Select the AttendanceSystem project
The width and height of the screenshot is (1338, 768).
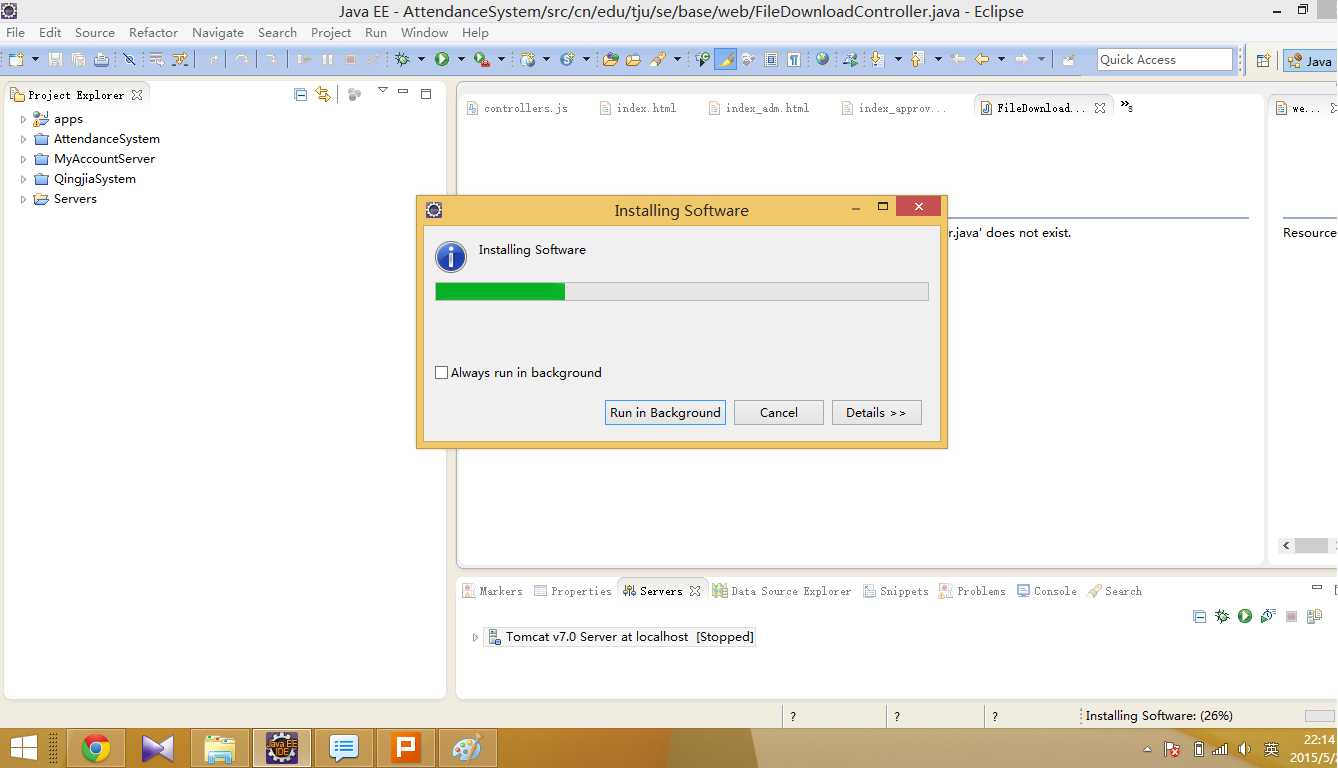[106, 139]
